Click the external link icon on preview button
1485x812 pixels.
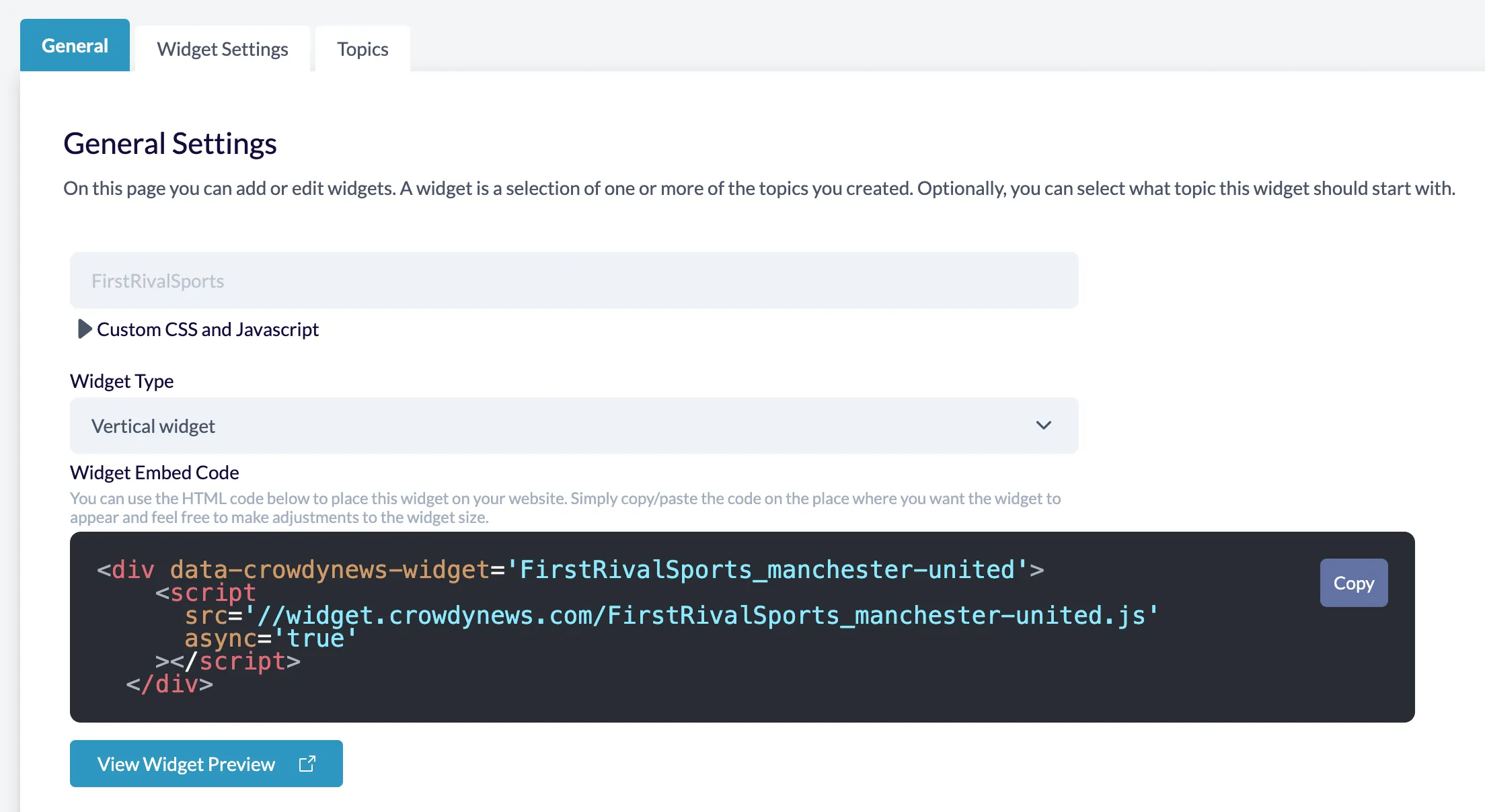click(308, 762)
